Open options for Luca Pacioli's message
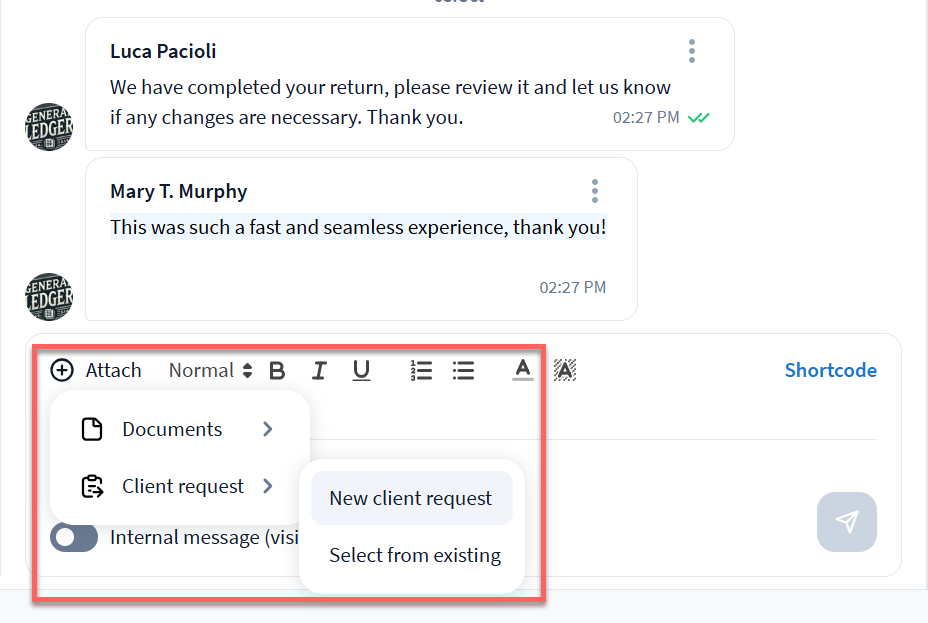Image resolution: width=928 pixels, height=623 pixels. tap(692, 51)
